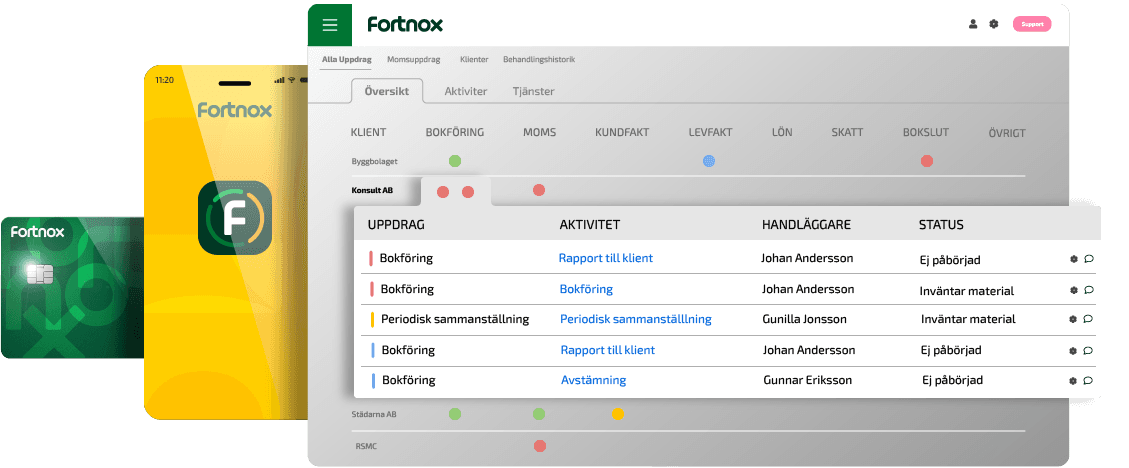
Task: Click Konsult AB red Moms status dot
Action: [539, 190]
